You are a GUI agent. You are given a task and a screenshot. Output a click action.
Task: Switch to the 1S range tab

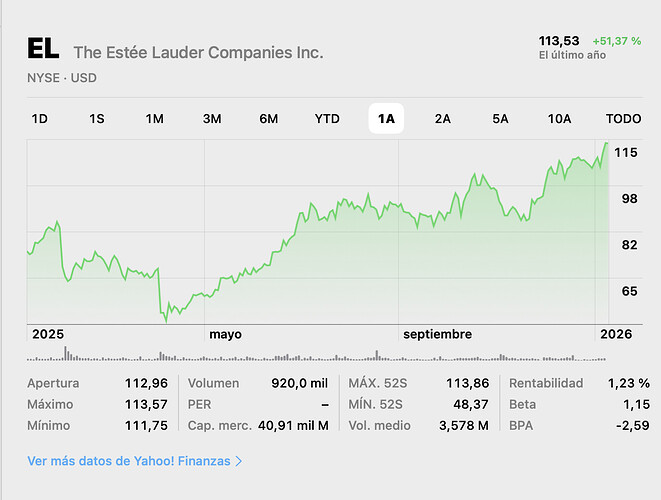pos(97,119)
